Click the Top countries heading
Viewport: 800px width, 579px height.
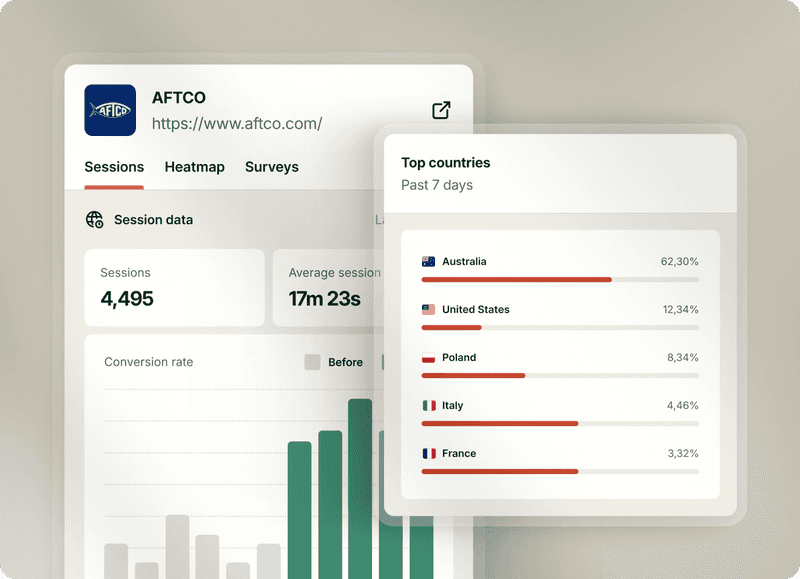click(x=446, y=163)
